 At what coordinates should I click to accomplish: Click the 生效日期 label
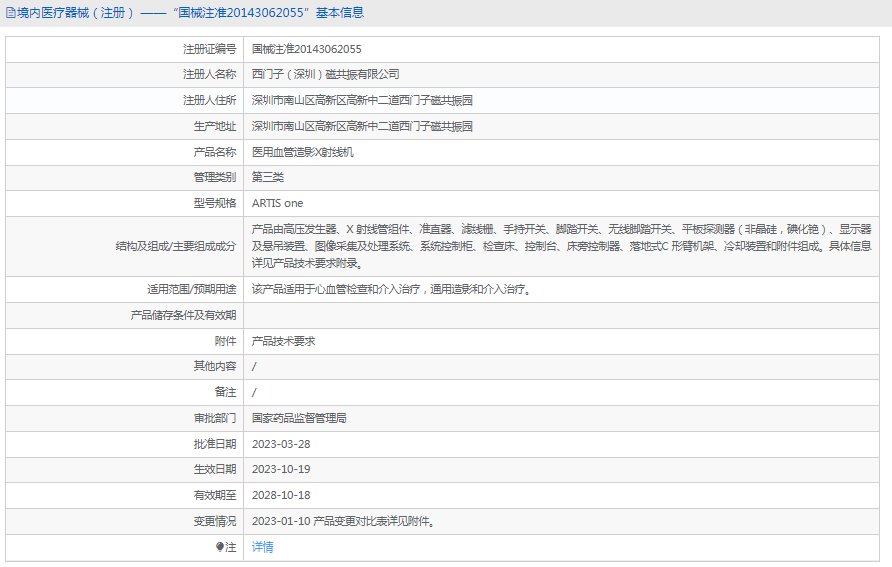point(214,469)
